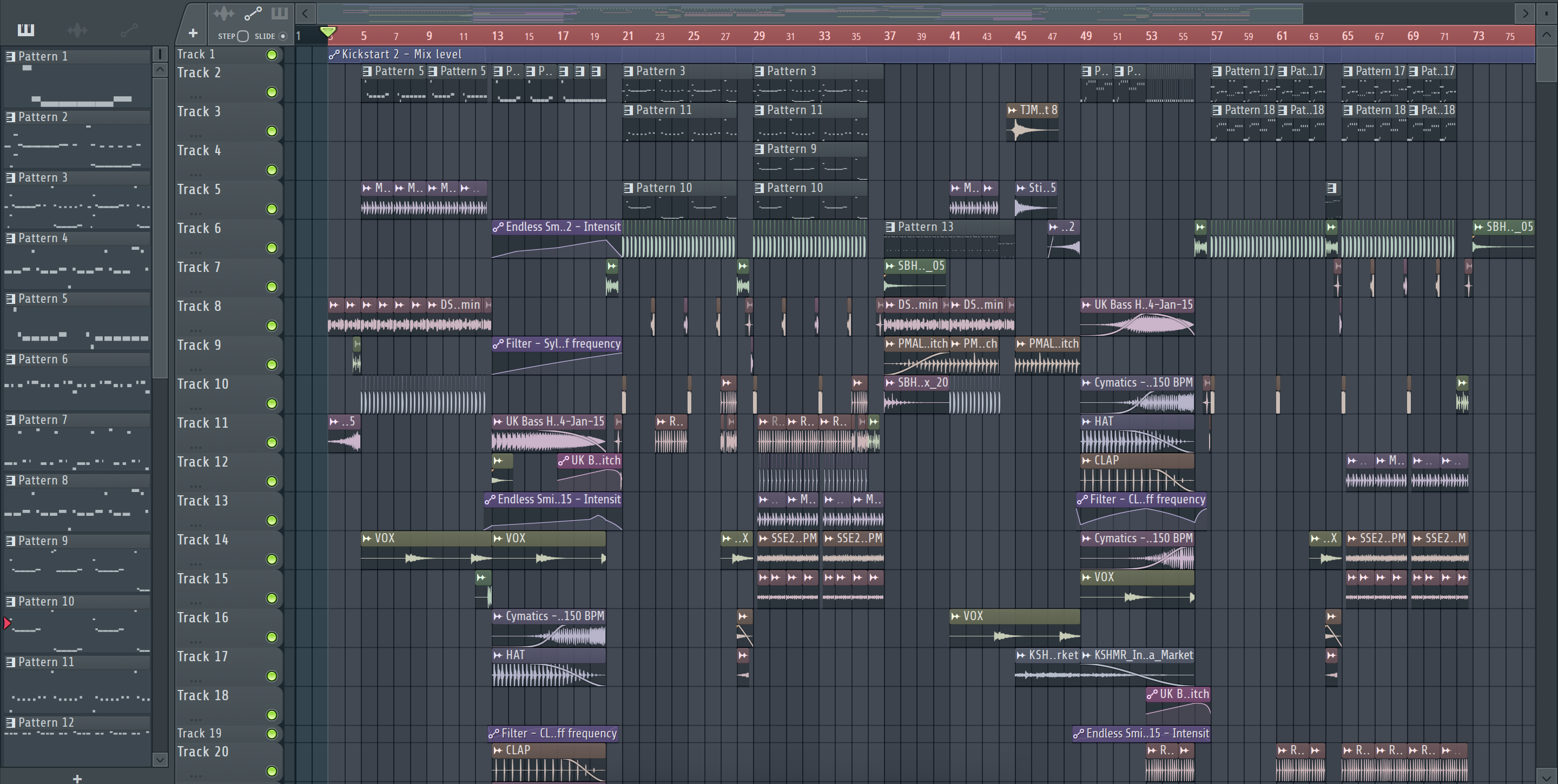
Task: Click the right arrow of the overview scrollbar
Action: (1526, 12)
